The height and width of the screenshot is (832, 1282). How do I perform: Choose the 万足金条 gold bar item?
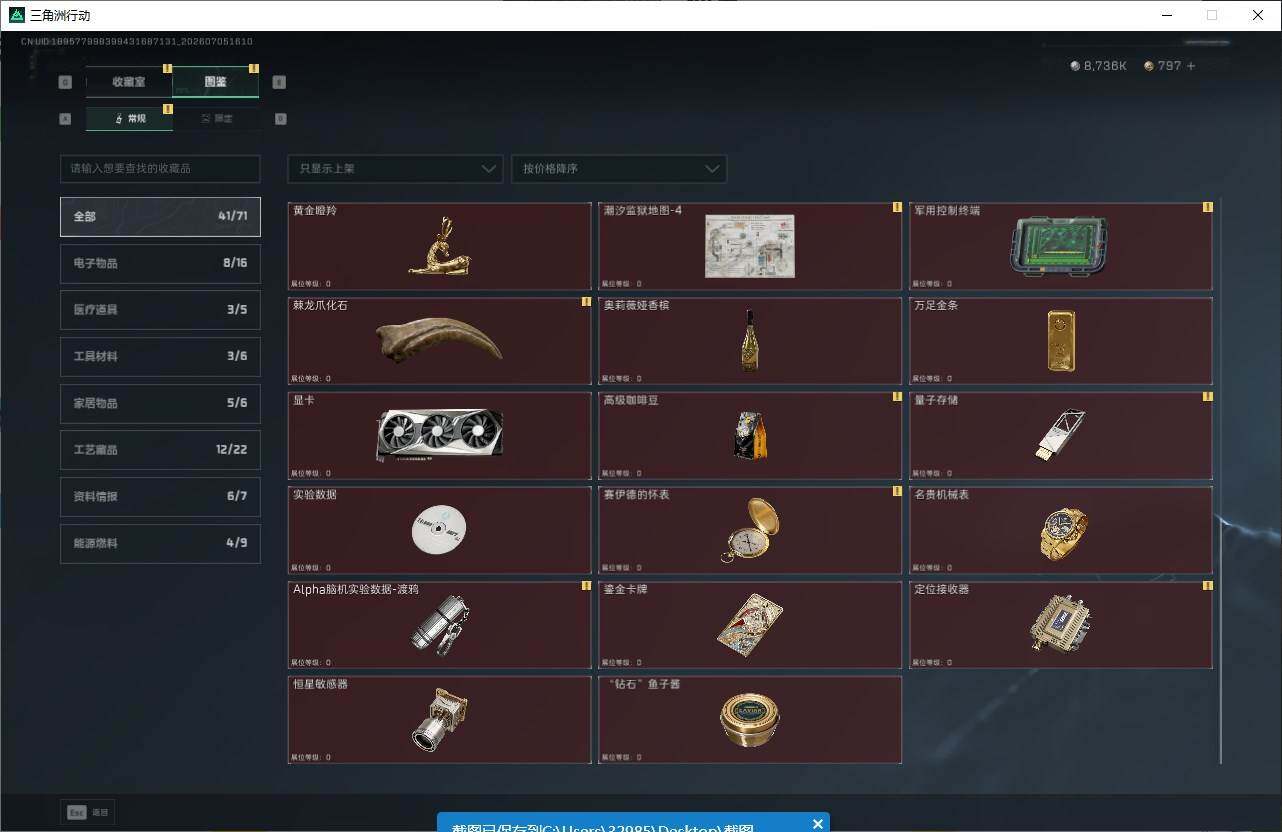pyautogui.click(x=1061, y=341)
